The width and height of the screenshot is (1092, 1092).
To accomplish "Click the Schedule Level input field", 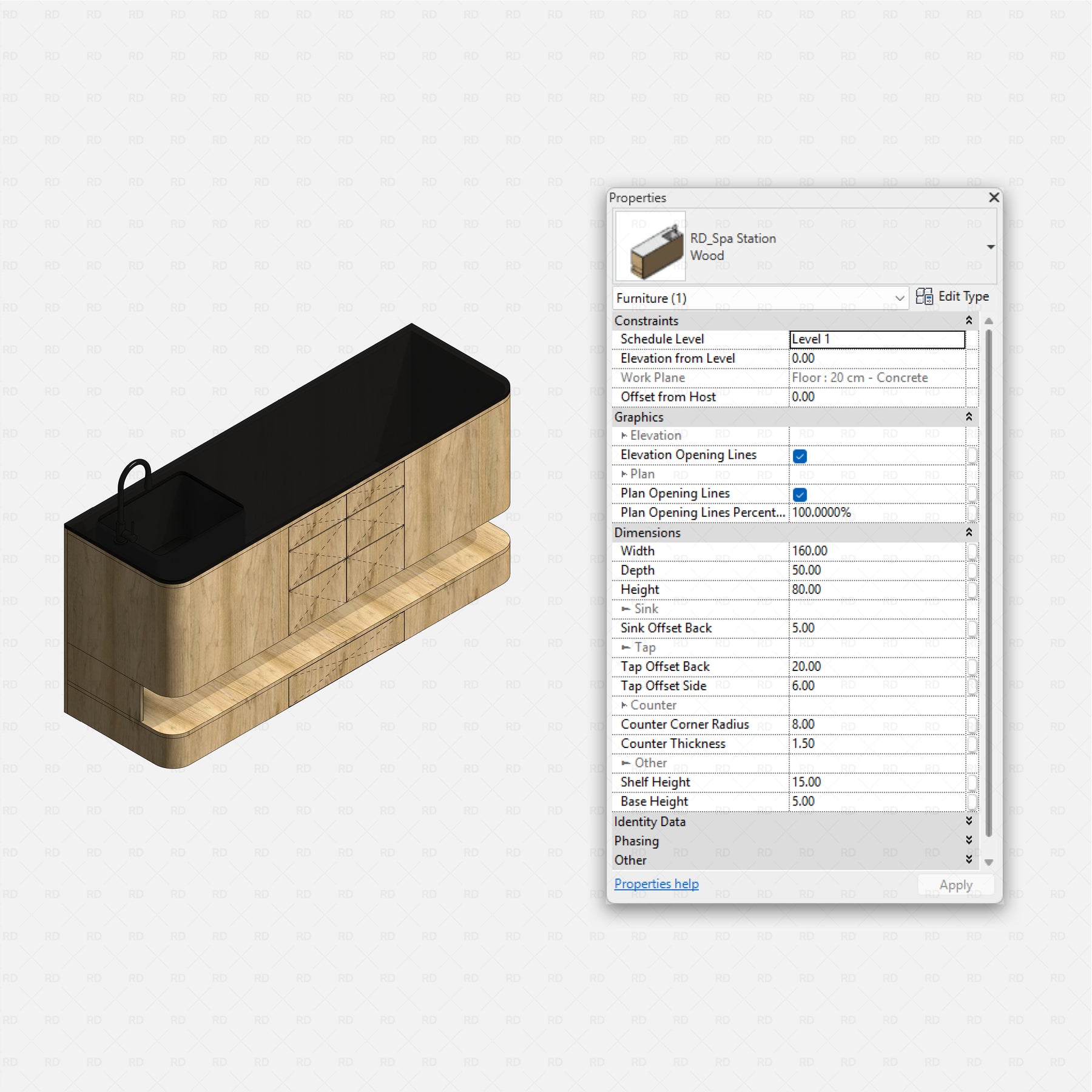I will coord(877,340).
